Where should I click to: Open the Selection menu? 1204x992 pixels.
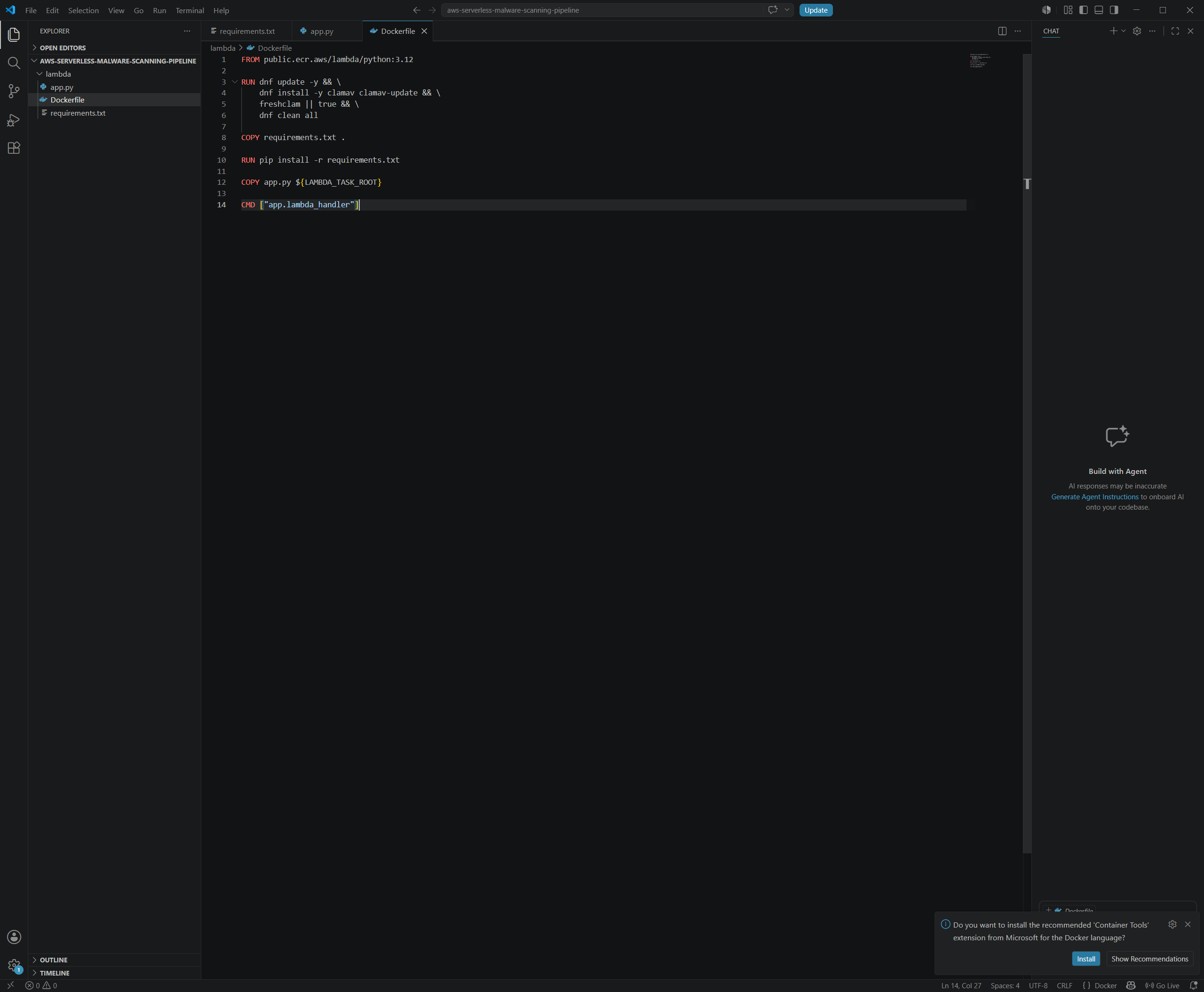(x=83, y=10)
